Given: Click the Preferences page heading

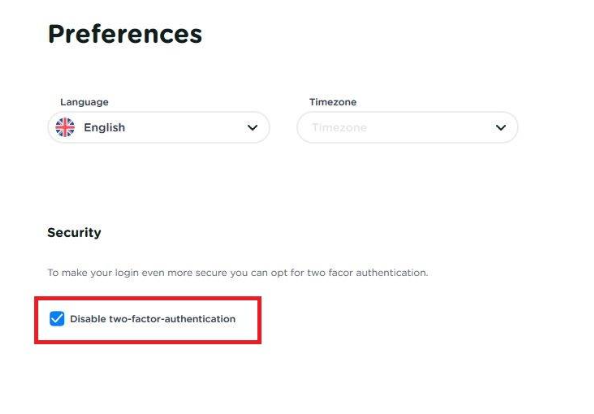Looking at the screenshot, I should pos(125,34).
